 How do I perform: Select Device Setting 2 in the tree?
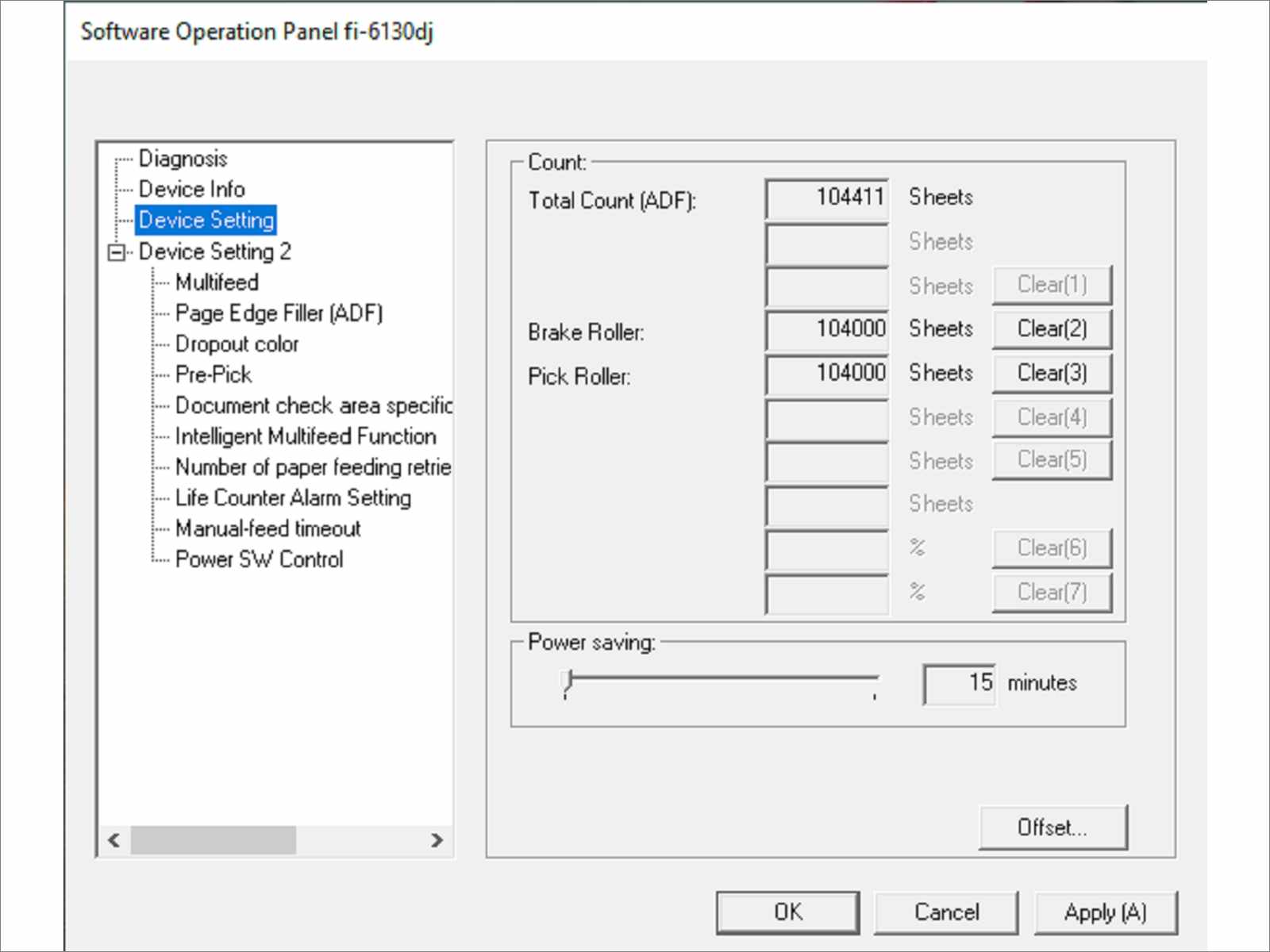214,251
